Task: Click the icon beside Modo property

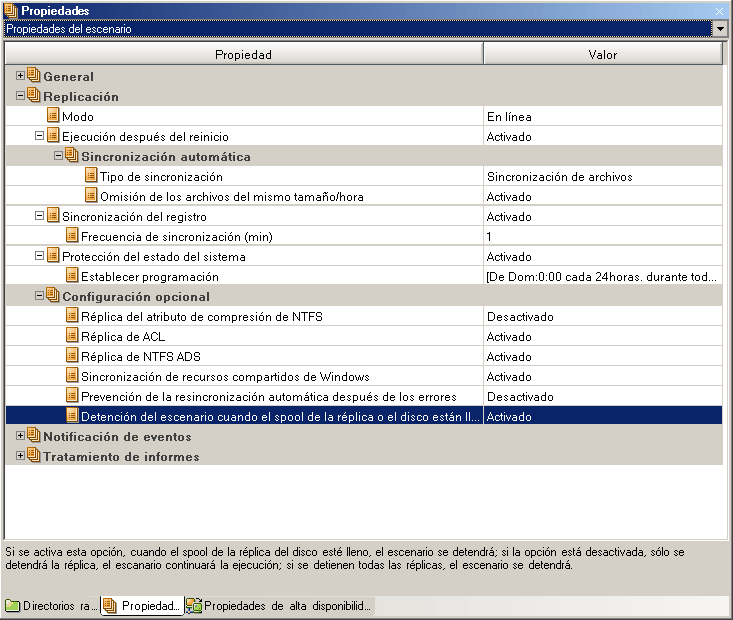Action: (x=54, y=117)
